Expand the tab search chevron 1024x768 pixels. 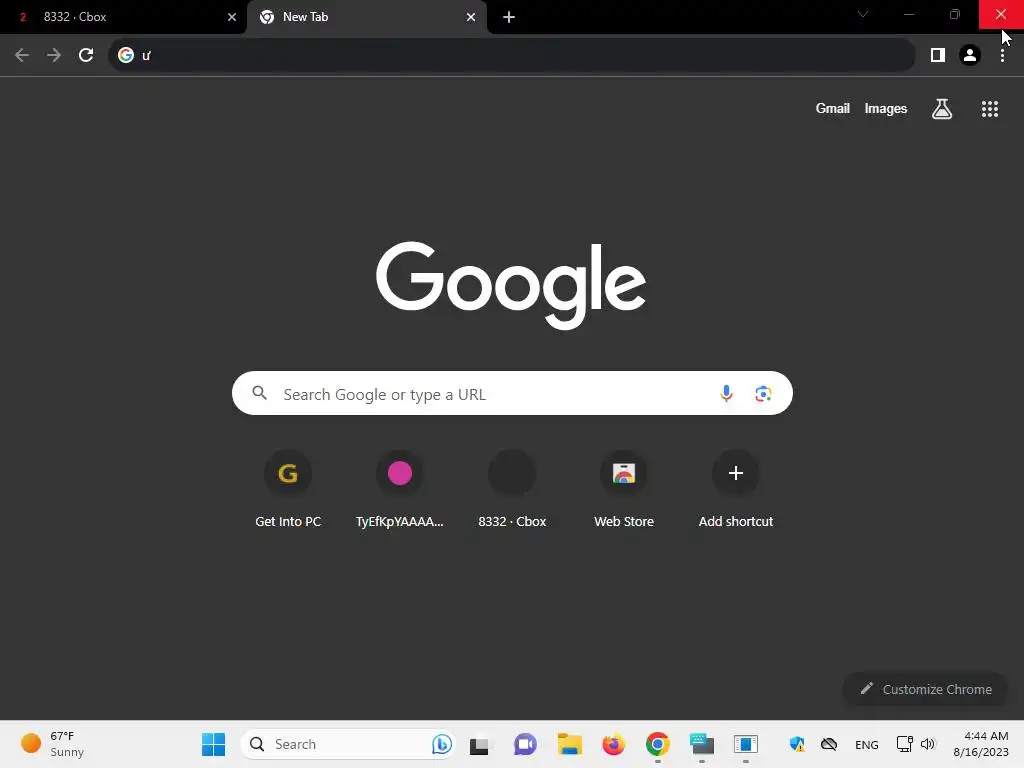pos(863,14)
